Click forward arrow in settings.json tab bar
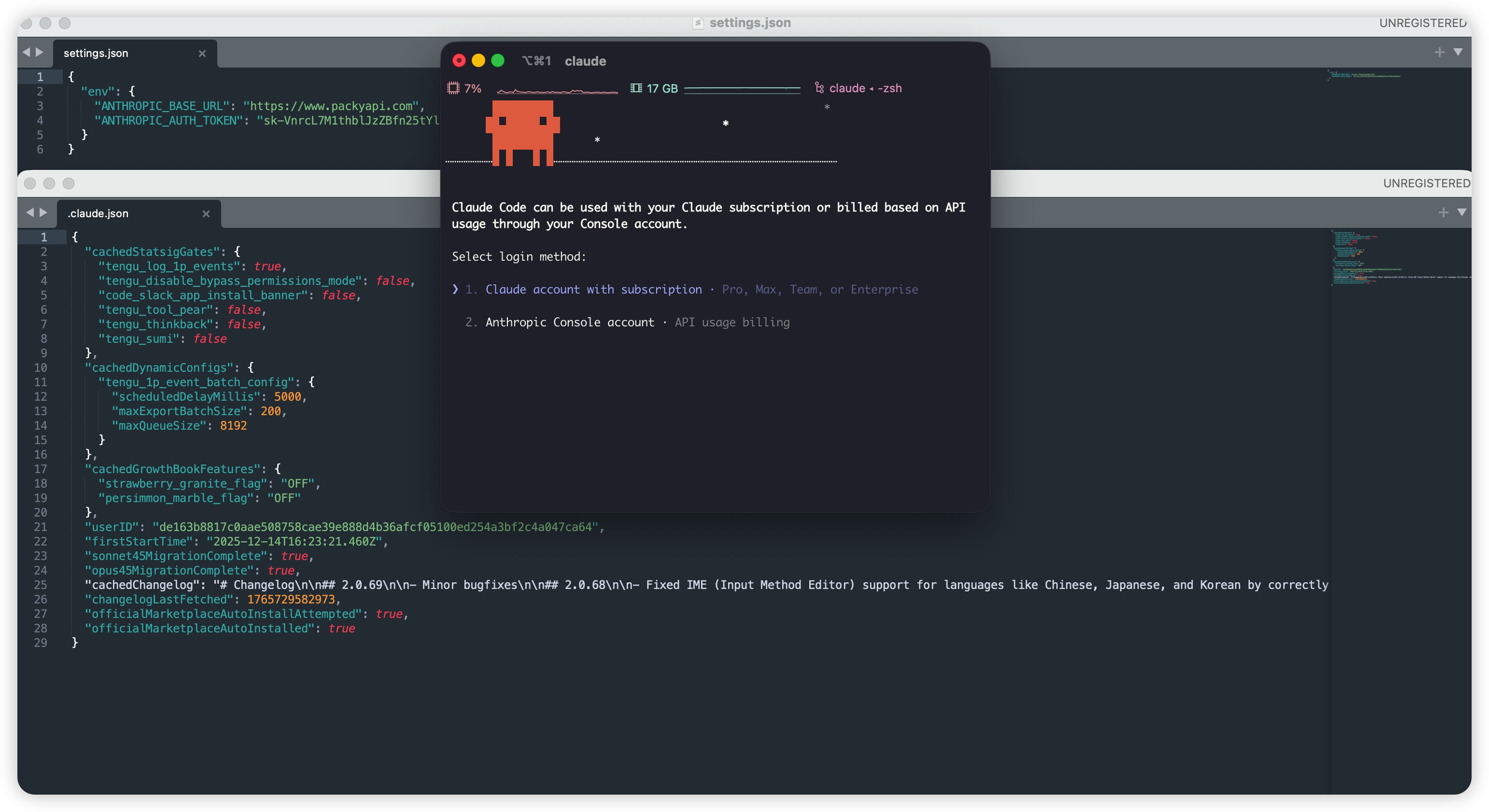 click(40, 52)
